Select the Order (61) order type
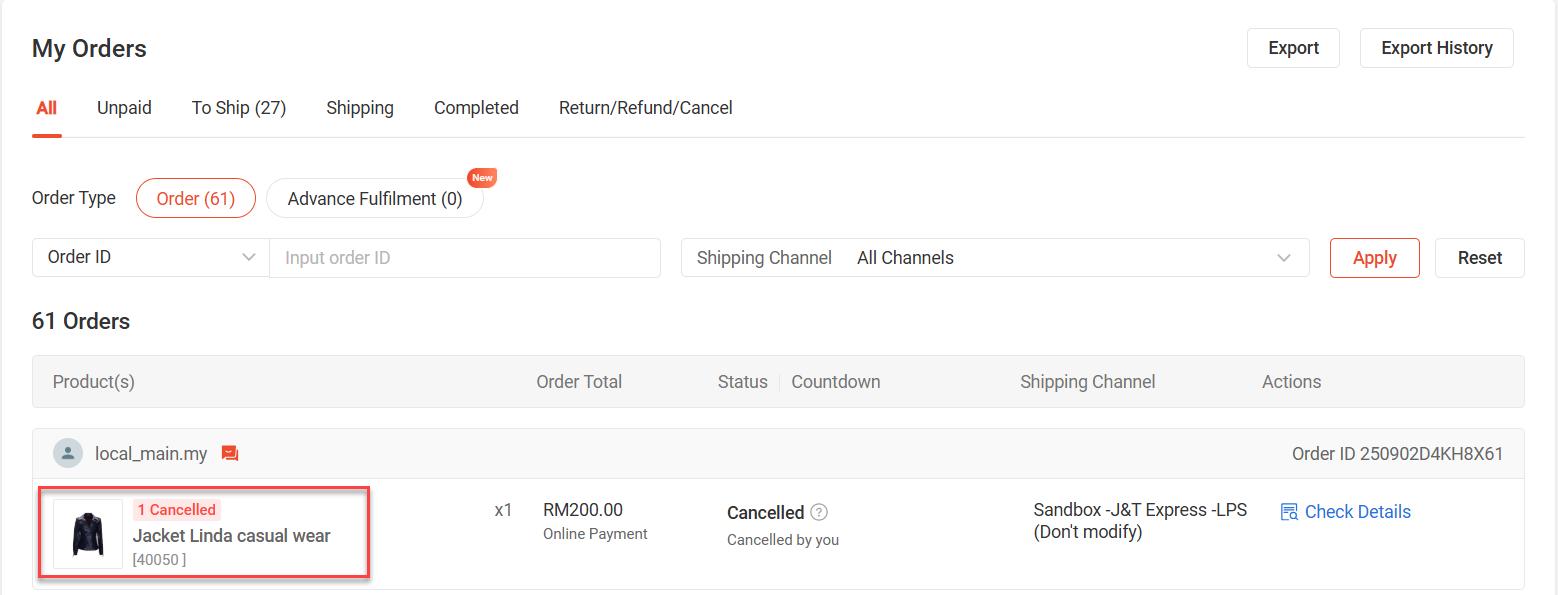The width and height of the screenshot is (1558, 595). [x=196, y=198]
